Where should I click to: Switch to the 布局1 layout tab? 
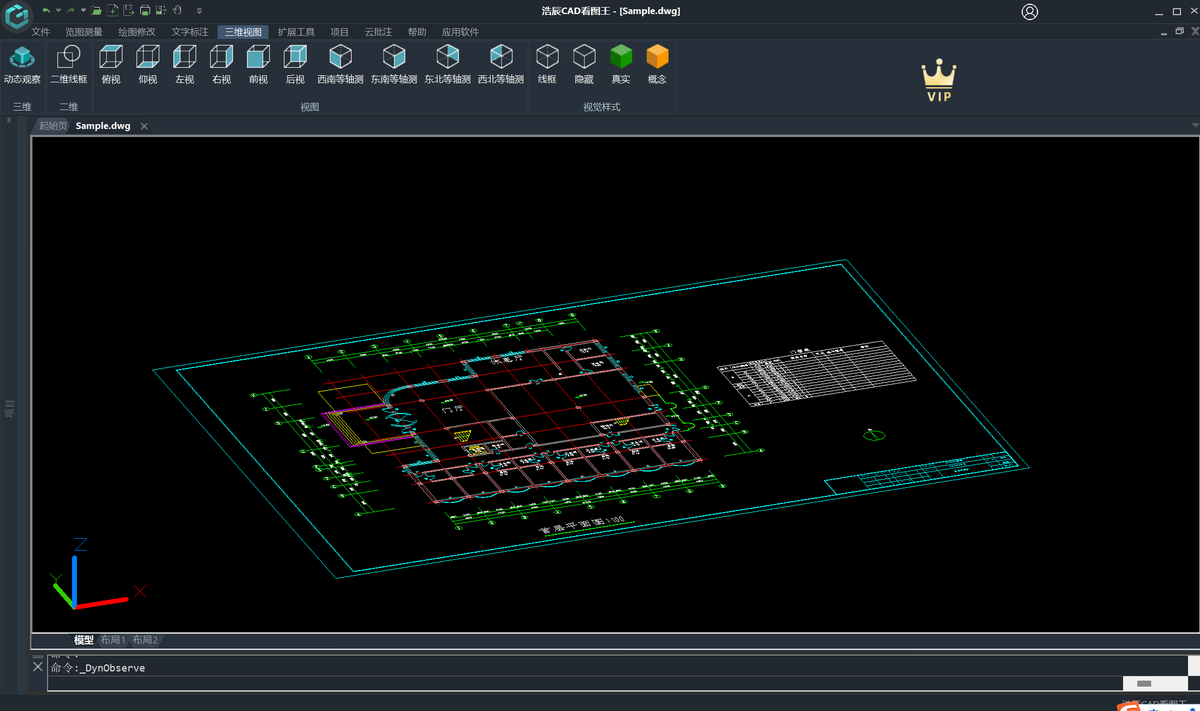pyautogui.click(x=113, y=640)
